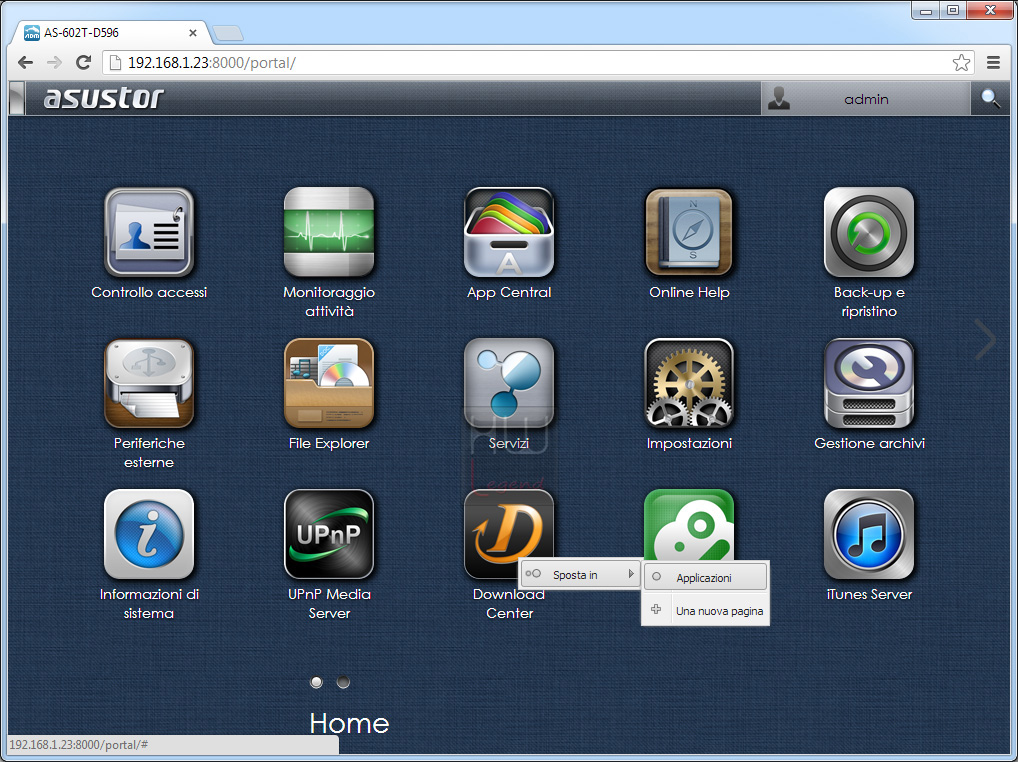Reload the portal page
Viewport: 1018px width, 762px height.
tap(83, 62)
